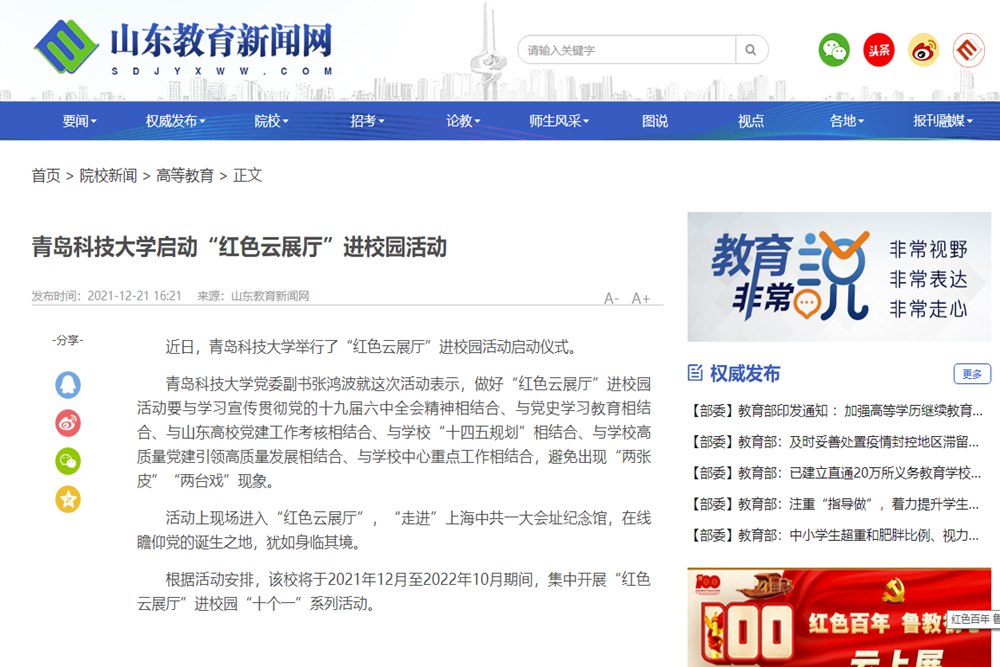Click the Weibo icon in header
1000x667 pixels.
[923, 50]
